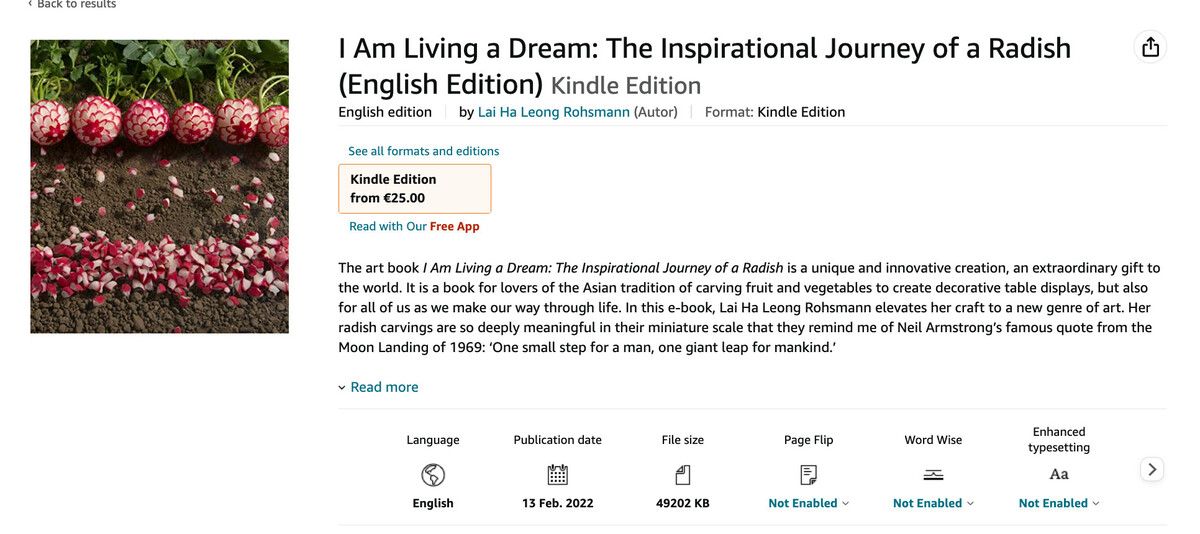
Task: Click the share icon
Action: click(1150, 47)
